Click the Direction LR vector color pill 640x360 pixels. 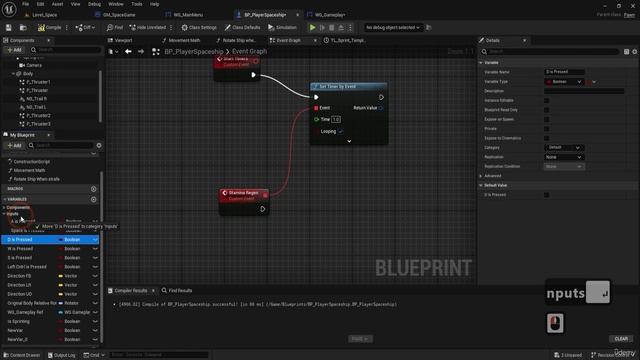60,285
